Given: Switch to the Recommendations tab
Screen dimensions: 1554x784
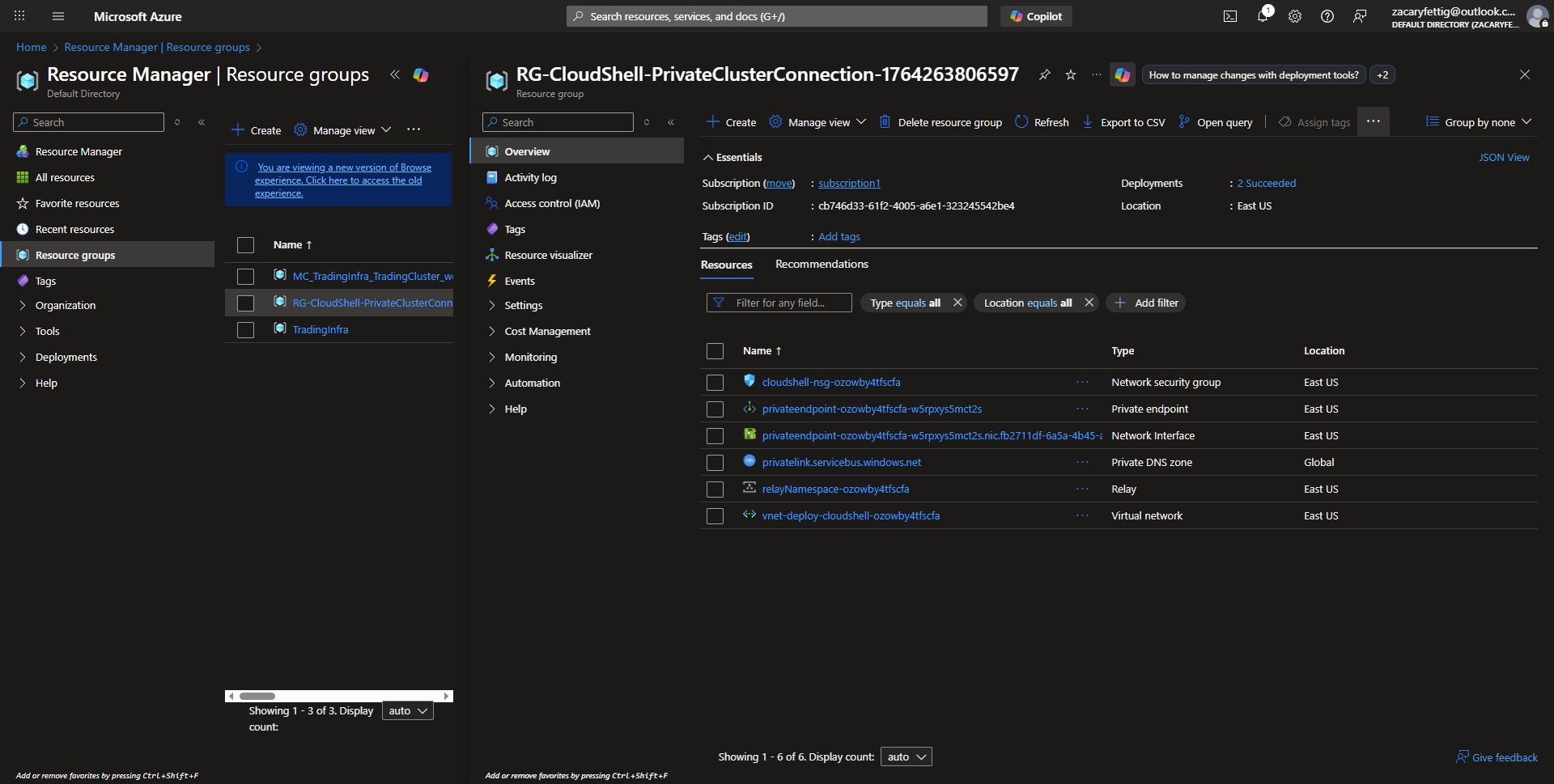Looking at the screenshot, I should [821, 265].
